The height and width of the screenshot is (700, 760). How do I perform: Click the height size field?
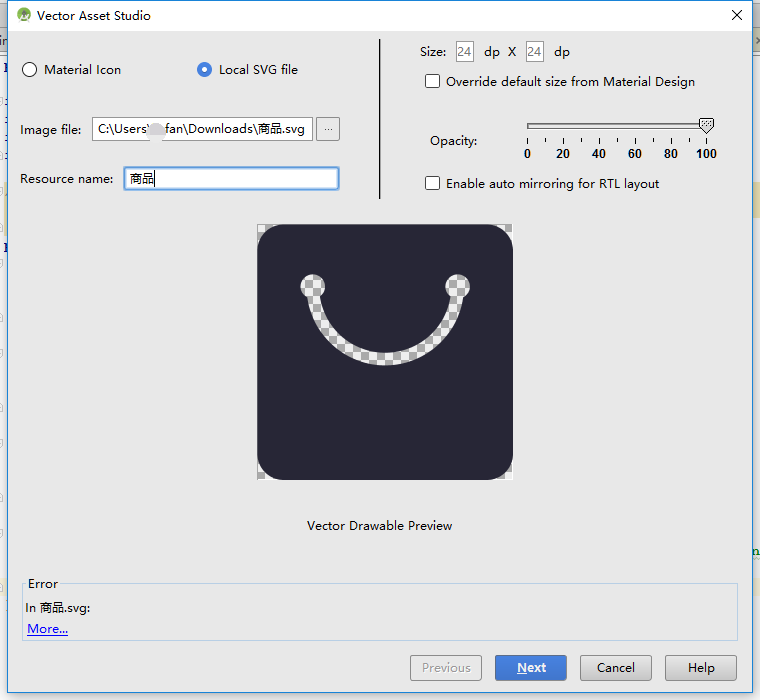pos(535,52)
